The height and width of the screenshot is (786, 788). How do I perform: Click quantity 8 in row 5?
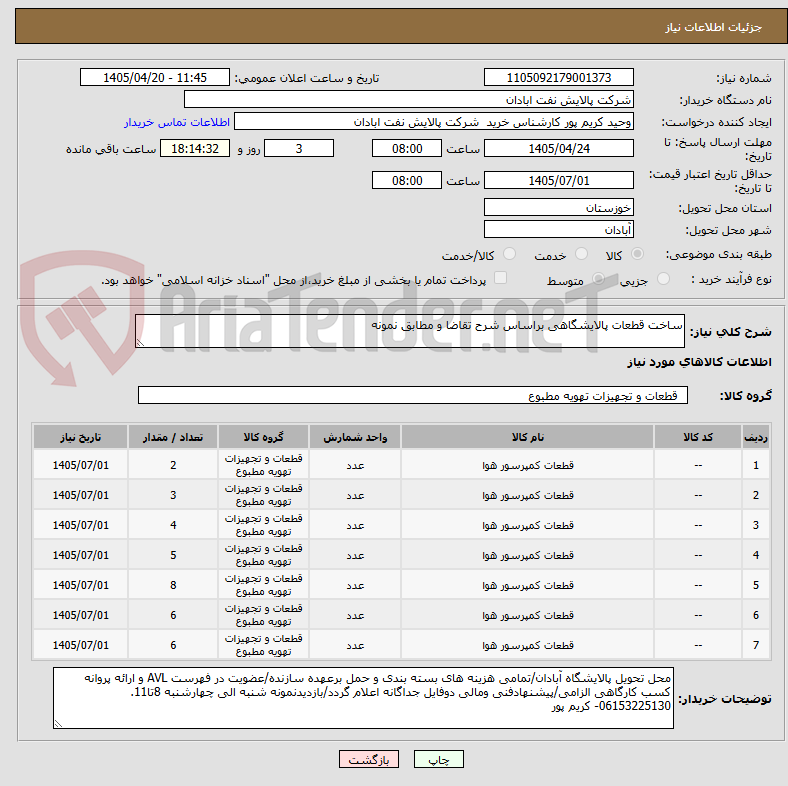pos(173,585)
